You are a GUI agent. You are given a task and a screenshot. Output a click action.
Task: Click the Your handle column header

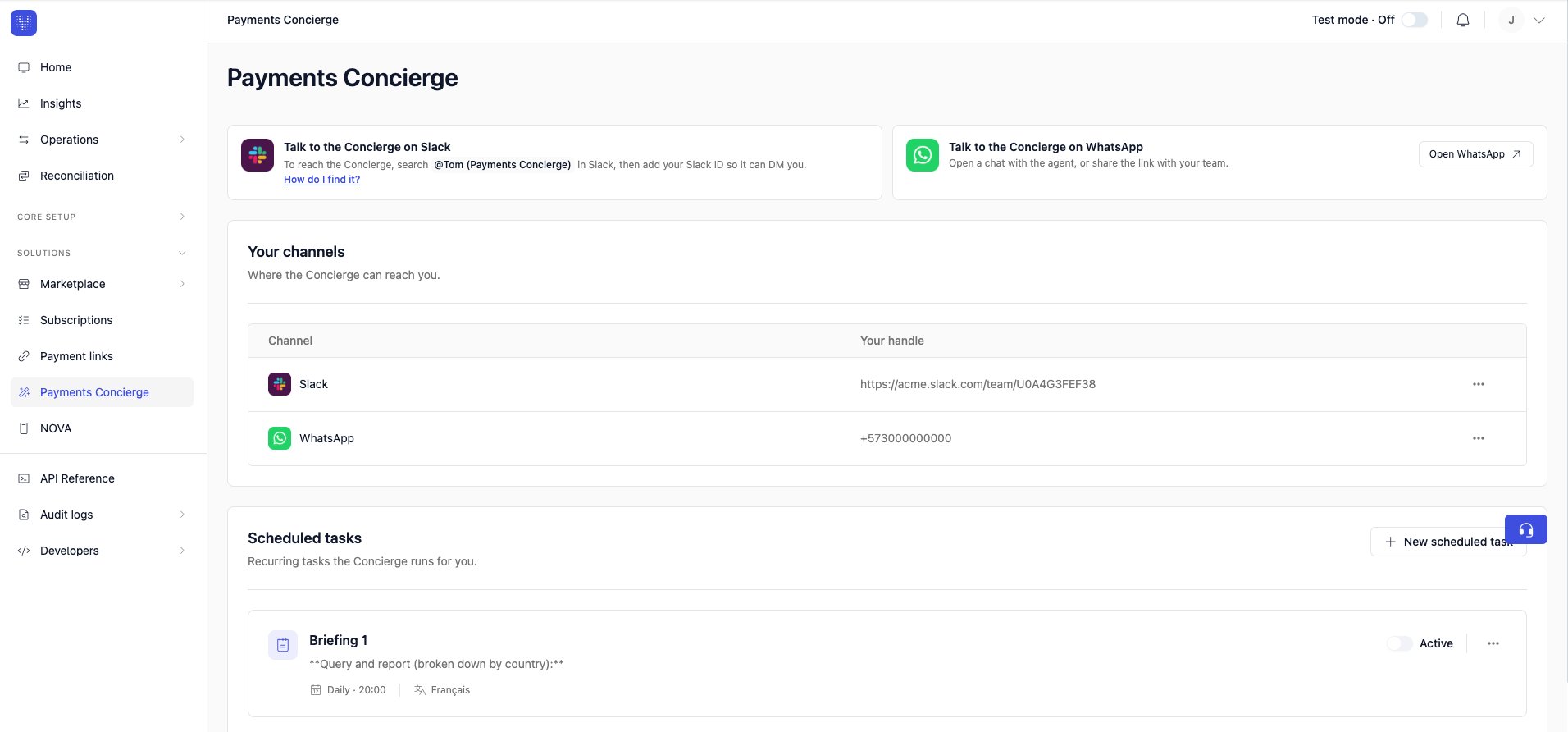tap(892, 341)
